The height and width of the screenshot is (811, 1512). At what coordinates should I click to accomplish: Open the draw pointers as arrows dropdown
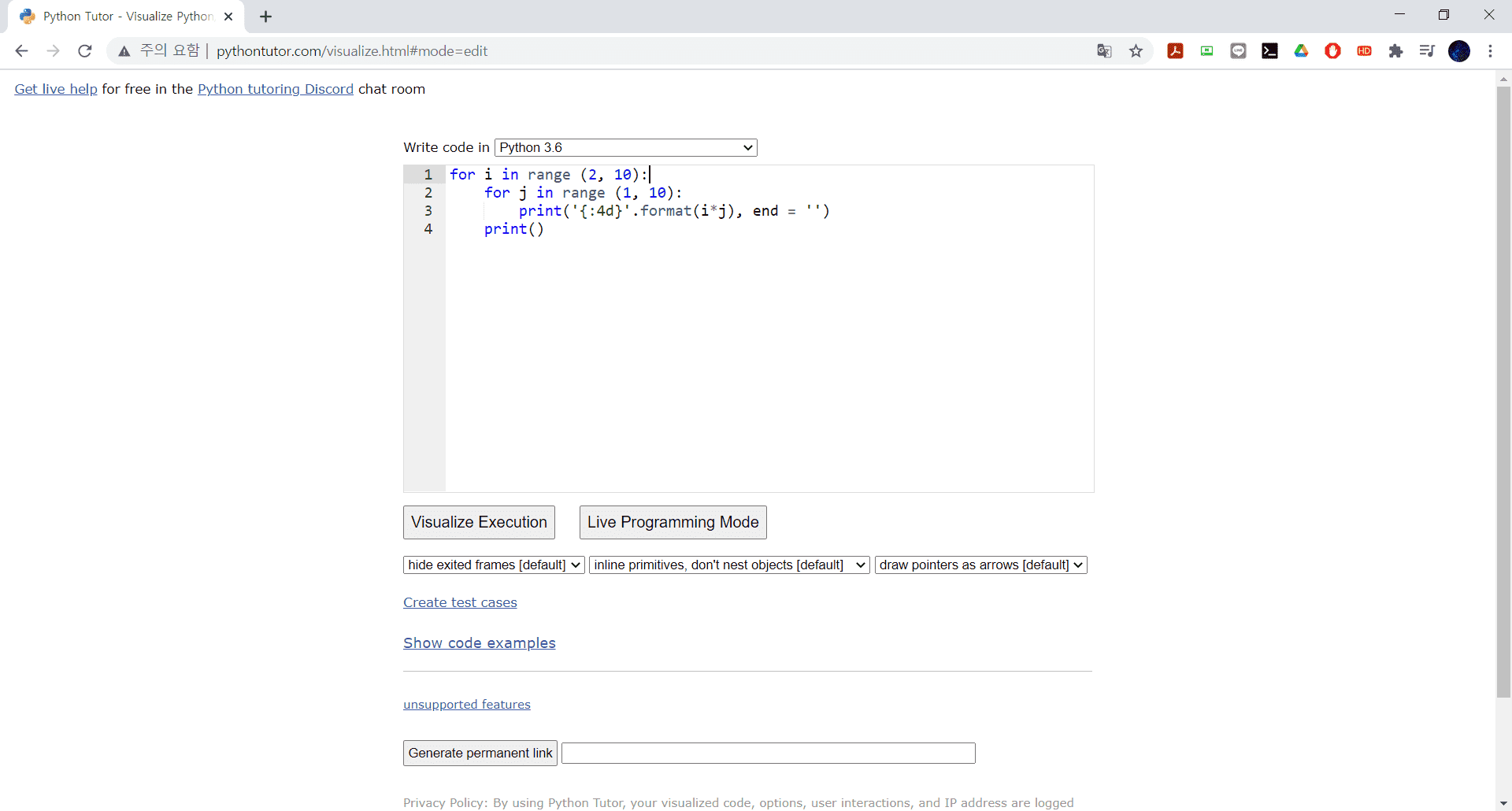[980, 565]
